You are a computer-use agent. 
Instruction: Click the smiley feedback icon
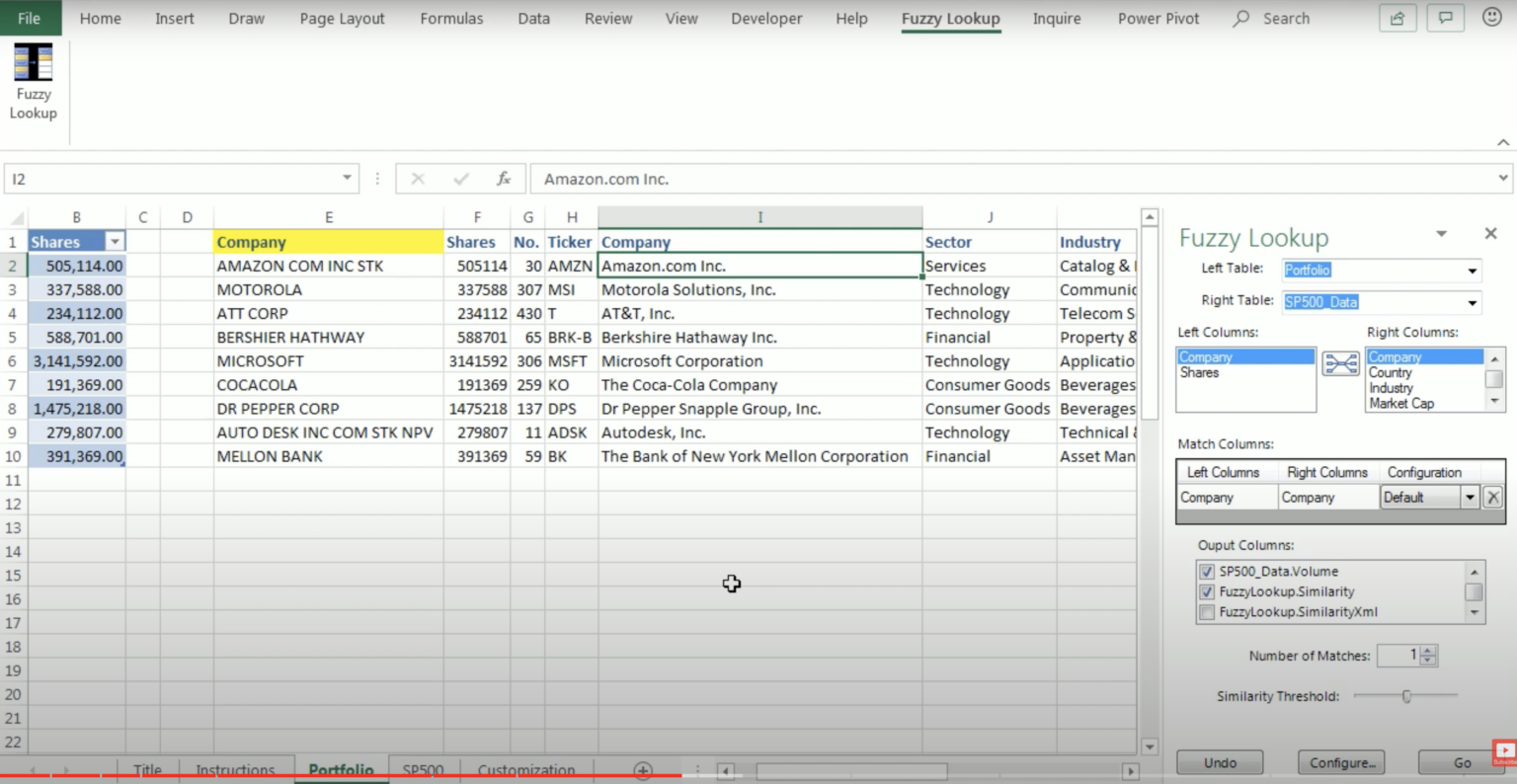[1491, 18]
